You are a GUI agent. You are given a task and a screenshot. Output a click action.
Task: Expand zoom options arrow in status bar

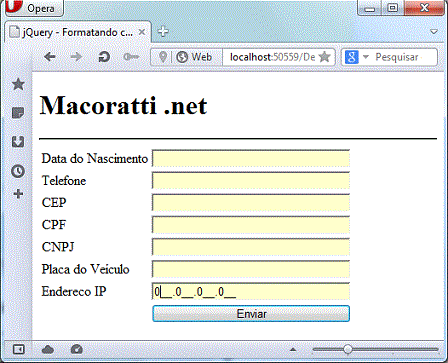pos(293,350)
